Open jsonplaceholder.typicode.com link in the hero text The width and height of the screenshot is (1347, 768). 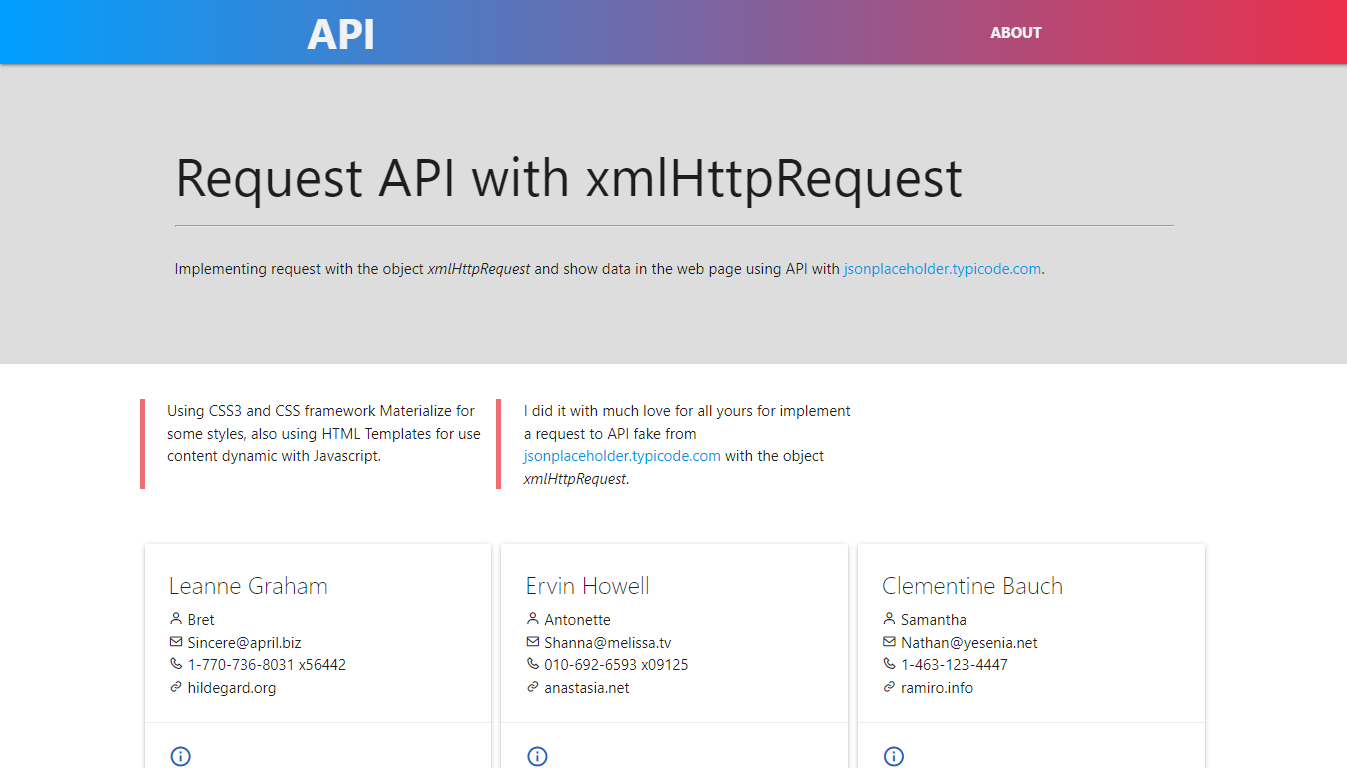click(x=942, y=269)
